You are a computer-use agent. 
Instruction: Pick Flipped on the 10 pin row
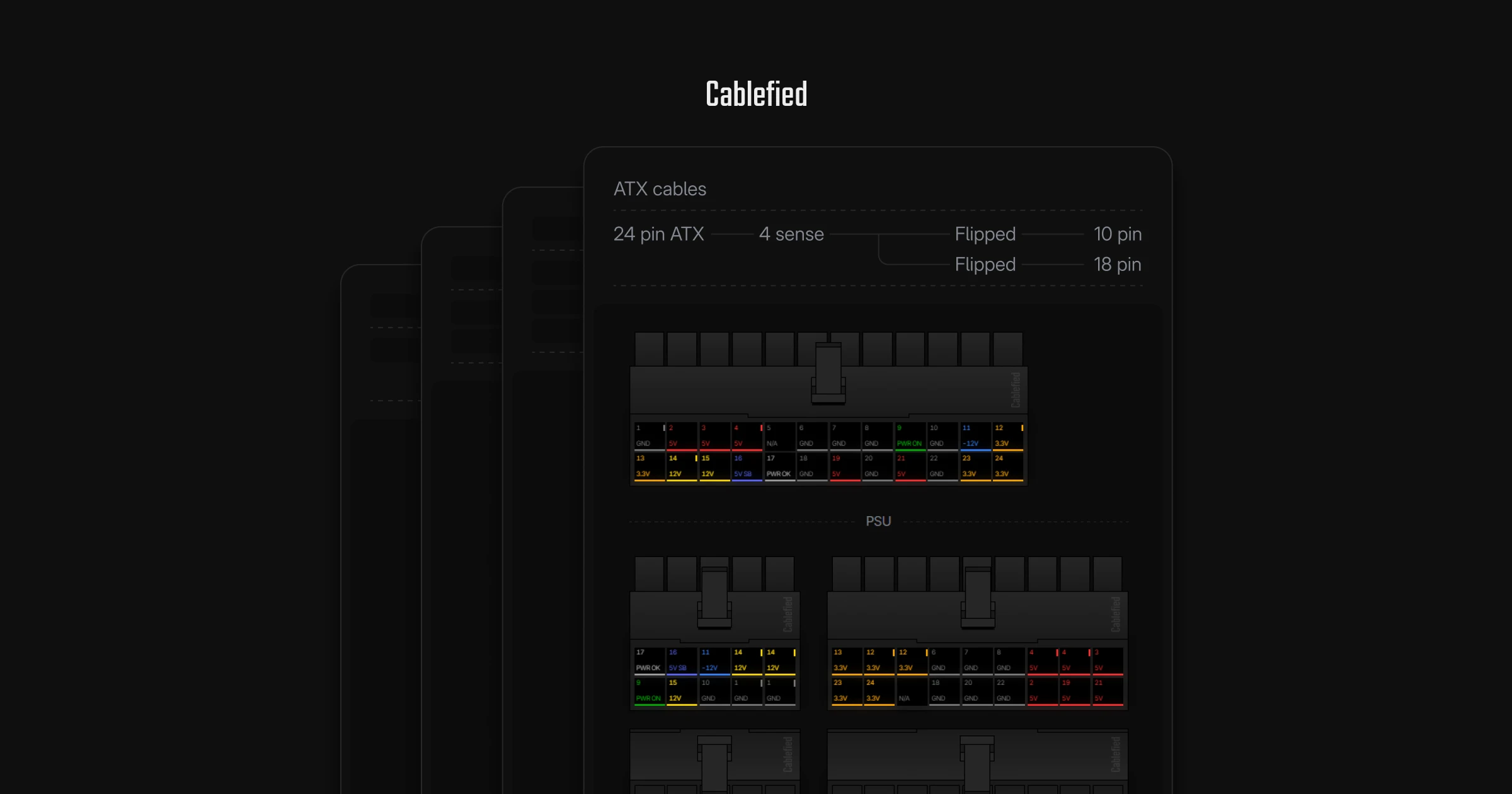pyautogui.click(x=985, y=234)
